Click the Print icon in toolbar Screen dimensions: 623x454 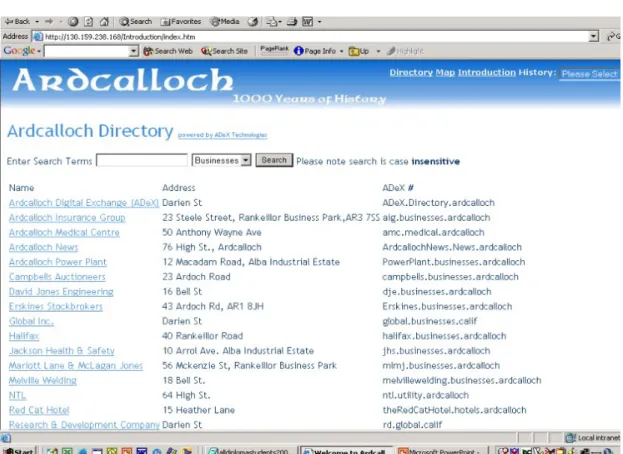pyautogui.click(x=292, y=21)
